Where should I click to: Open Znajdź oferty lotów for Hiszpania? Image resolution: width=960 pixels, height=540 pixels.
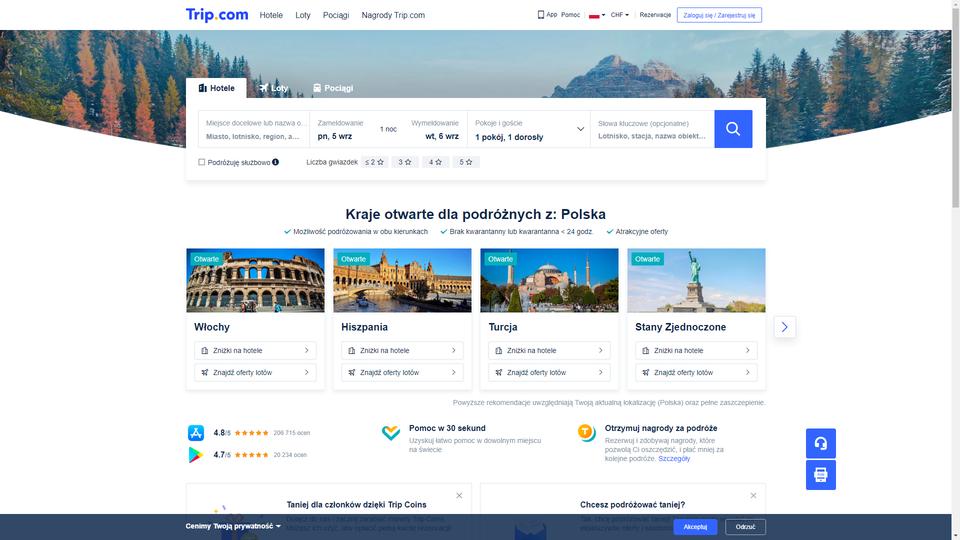click(x=402, y=372)
